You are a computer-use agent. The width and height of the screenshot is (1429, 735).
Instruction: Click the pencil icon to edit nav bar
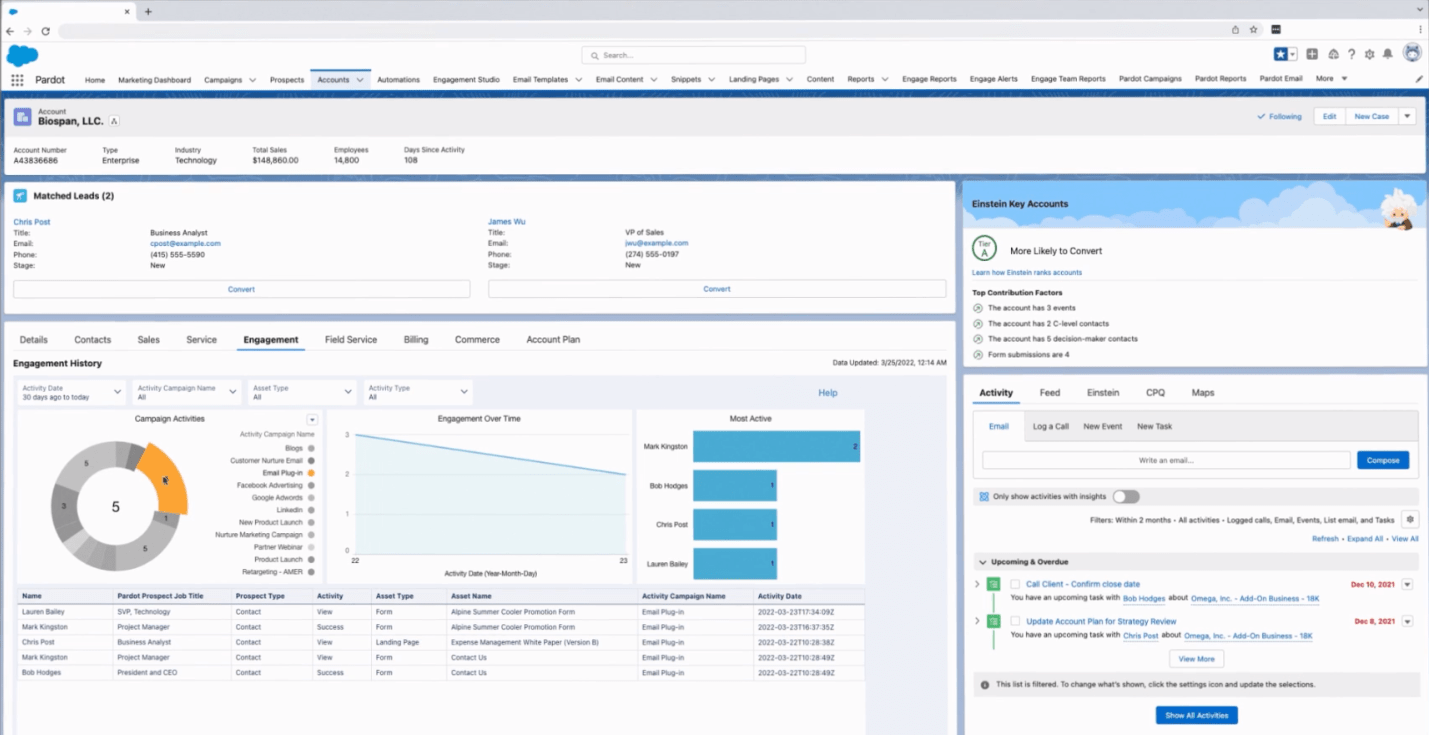(1419, 79)
